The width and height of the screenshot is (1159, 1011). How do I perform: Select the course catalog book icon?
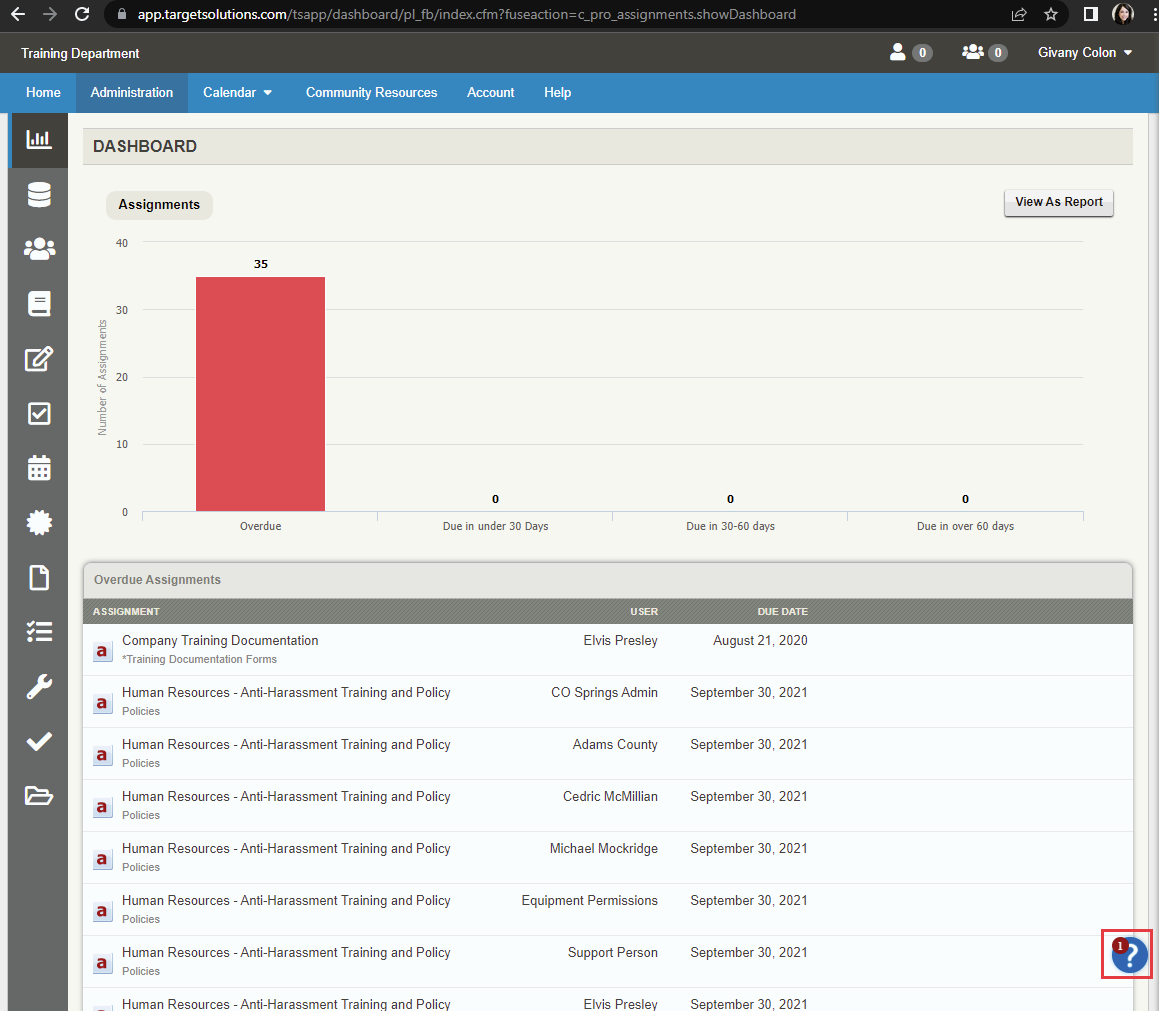38,303
